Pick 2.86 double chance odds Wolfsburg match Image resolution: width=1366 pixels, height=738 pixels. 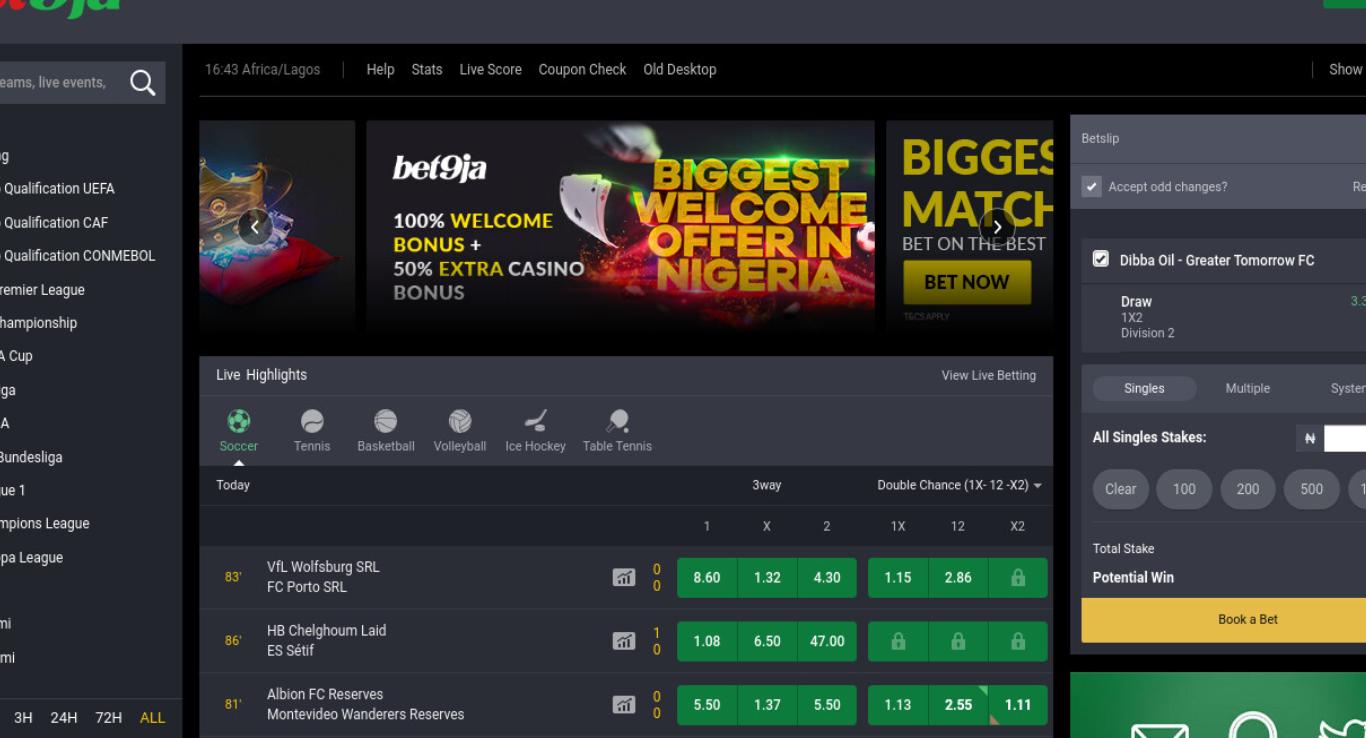(x=958, y=578)
